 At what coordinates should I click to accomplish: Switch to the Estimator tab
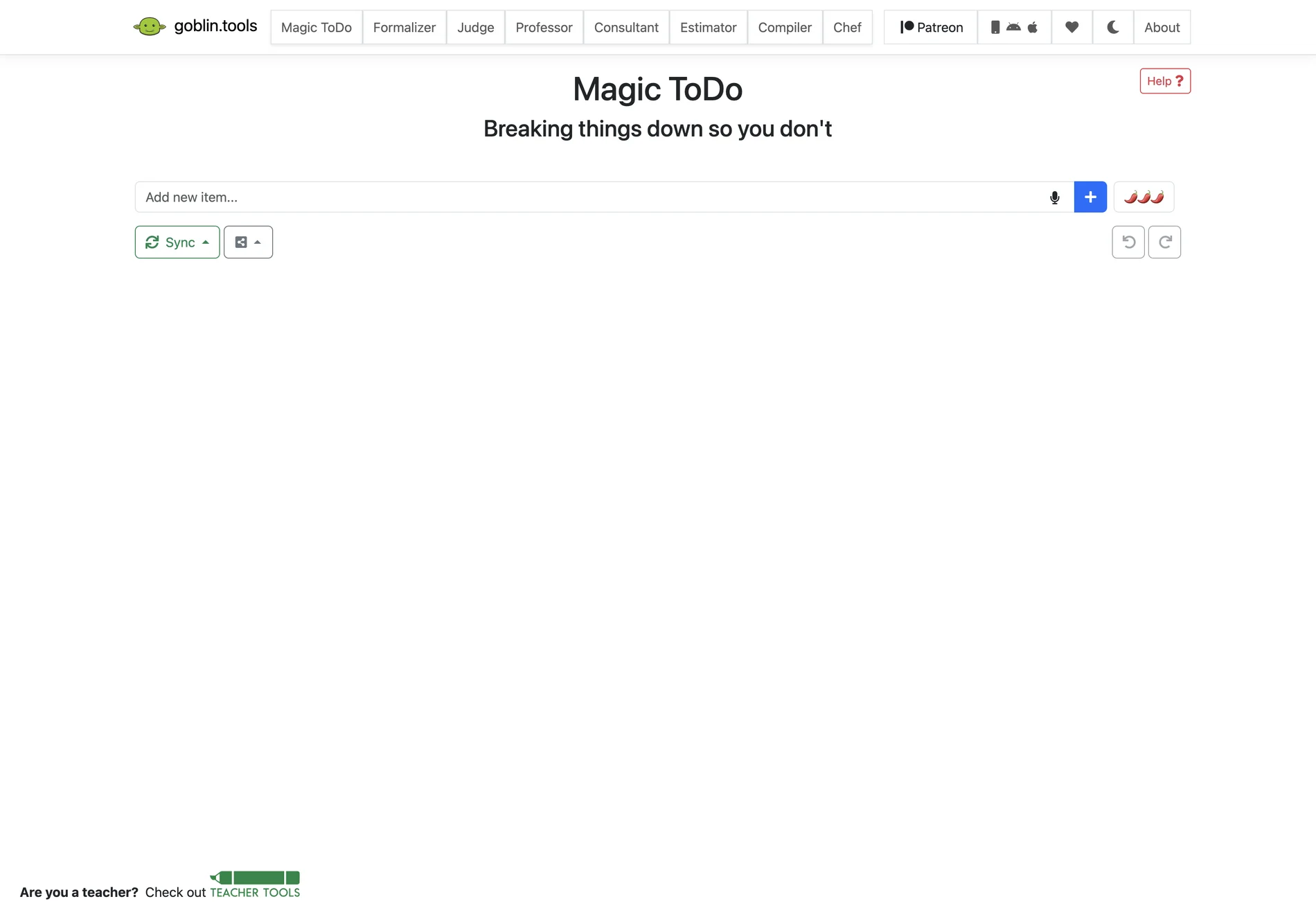coord(709,27)
